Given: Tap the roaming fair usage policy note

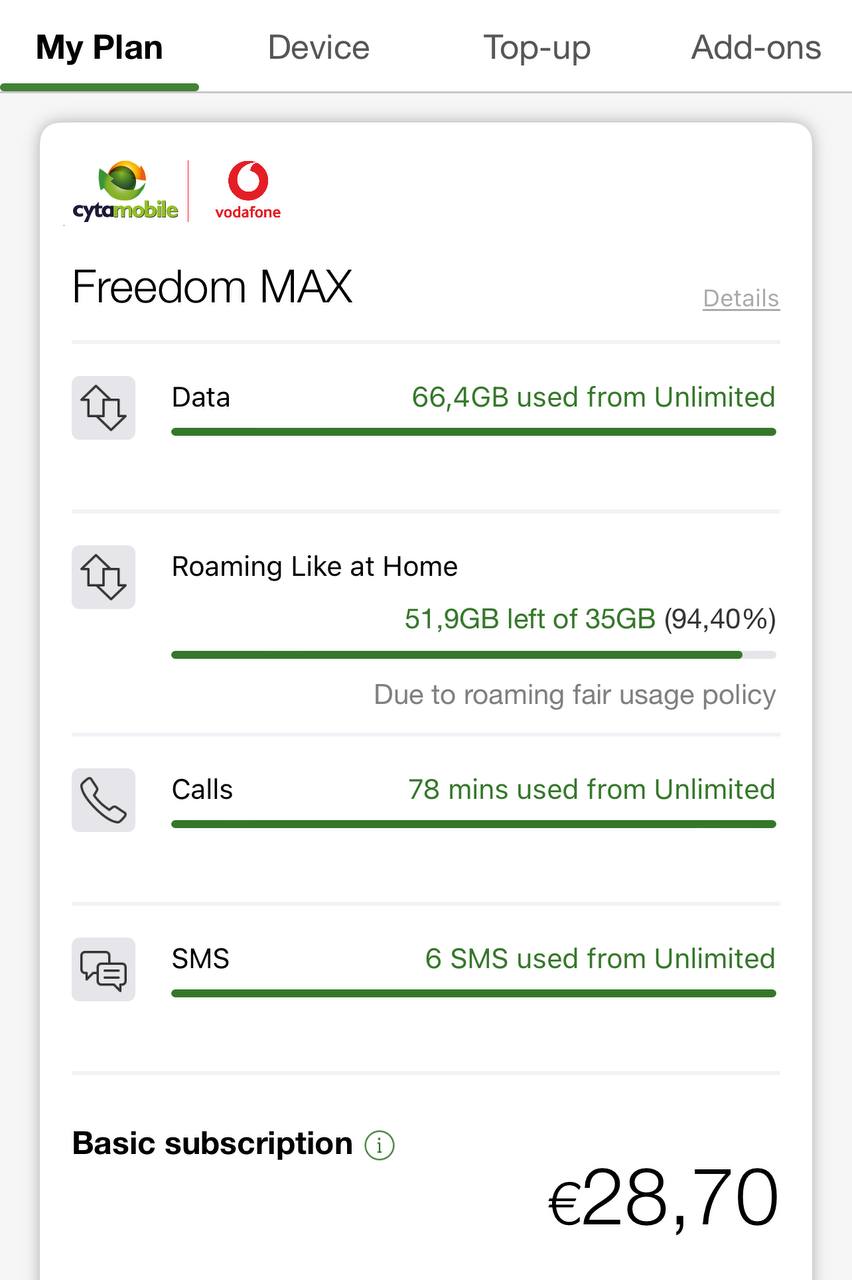Looking at the screenshot, I should click(575, 695).
